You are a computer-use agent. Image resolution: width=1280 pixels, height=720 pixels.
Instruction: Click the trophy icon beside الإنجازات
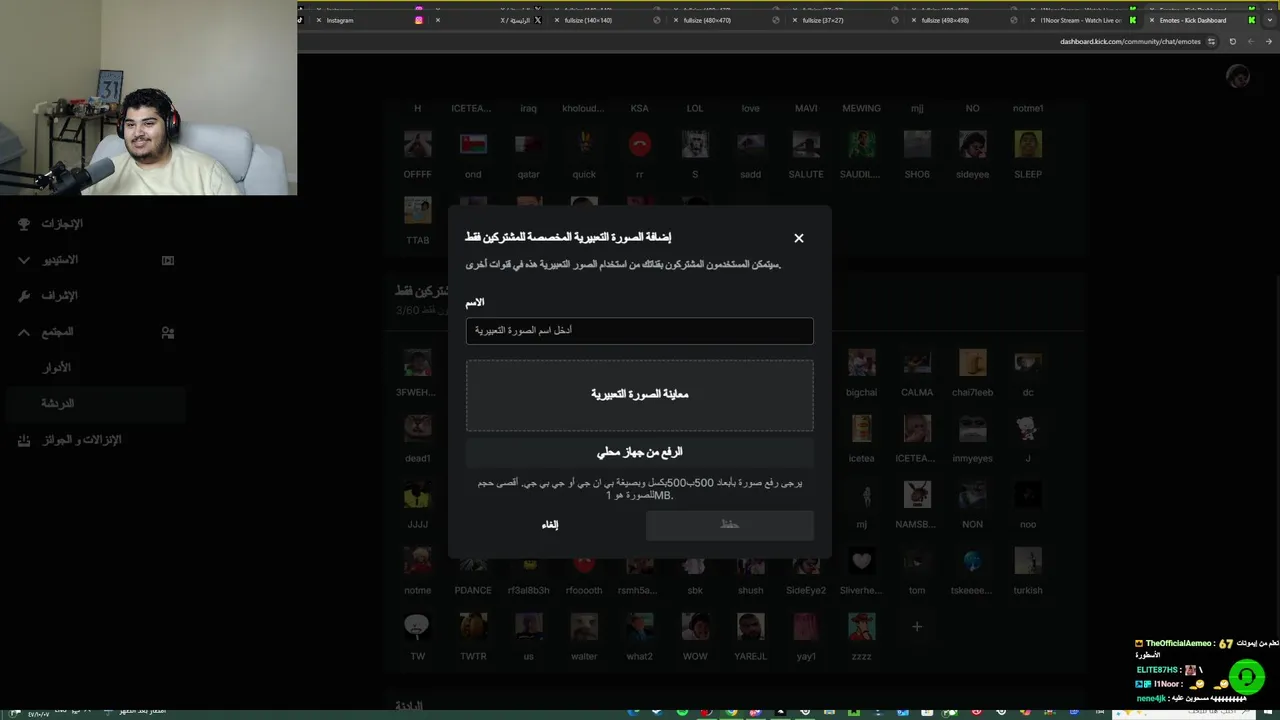click(x=24, y=224)
